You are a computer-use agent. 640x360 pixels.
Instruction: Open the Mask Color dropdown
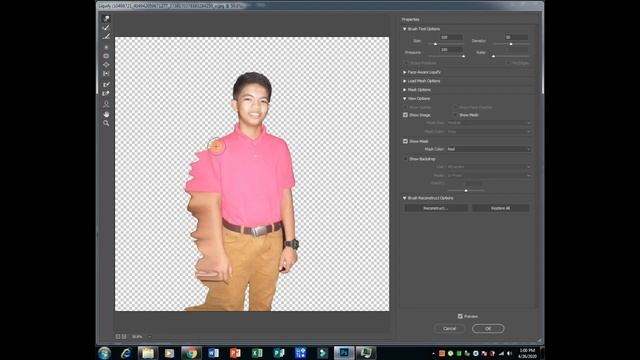[x=489, y=149]
